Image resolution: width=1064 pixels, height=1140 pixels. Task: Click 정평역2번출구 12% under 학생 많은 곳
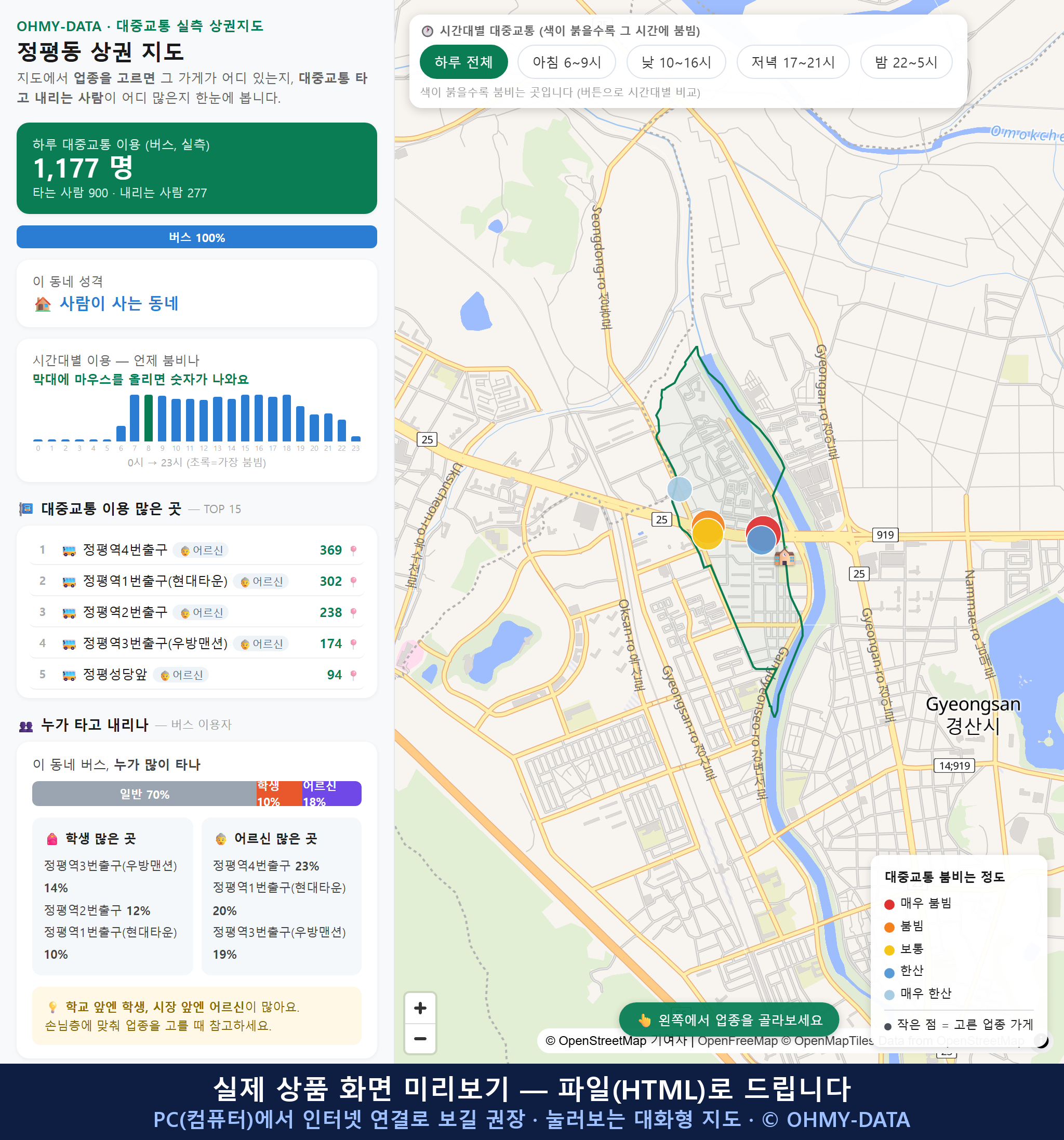(x=97, y=910)
